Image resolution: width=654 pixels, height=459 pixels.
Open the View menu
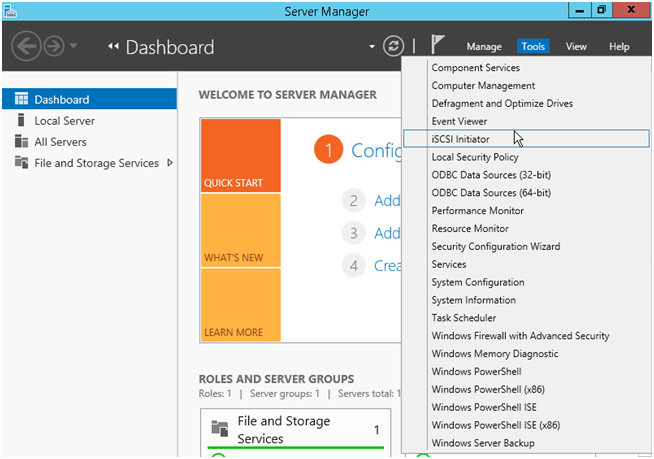(x=576, y=47)
